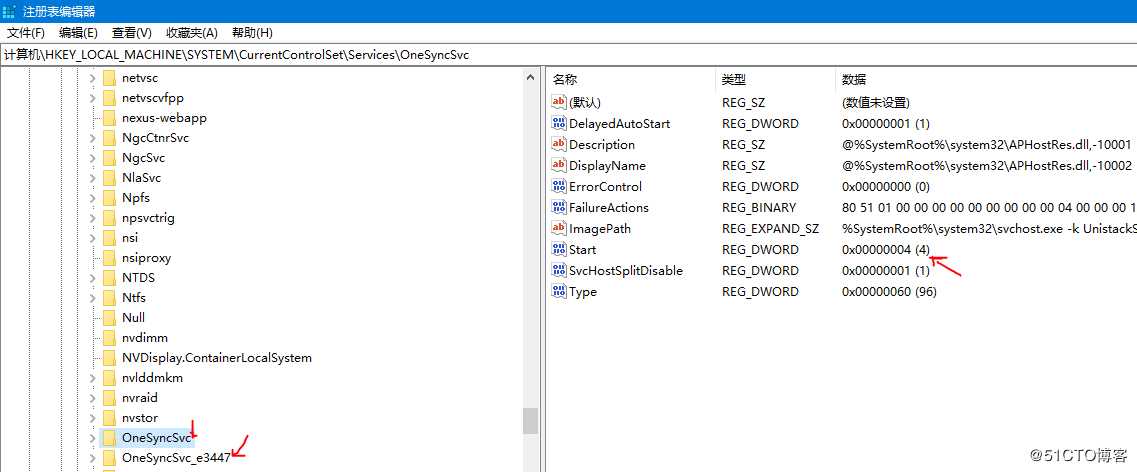1137x472 pixels.
Task: Click the NgcSvc folder icon
Action: point(109,157)
